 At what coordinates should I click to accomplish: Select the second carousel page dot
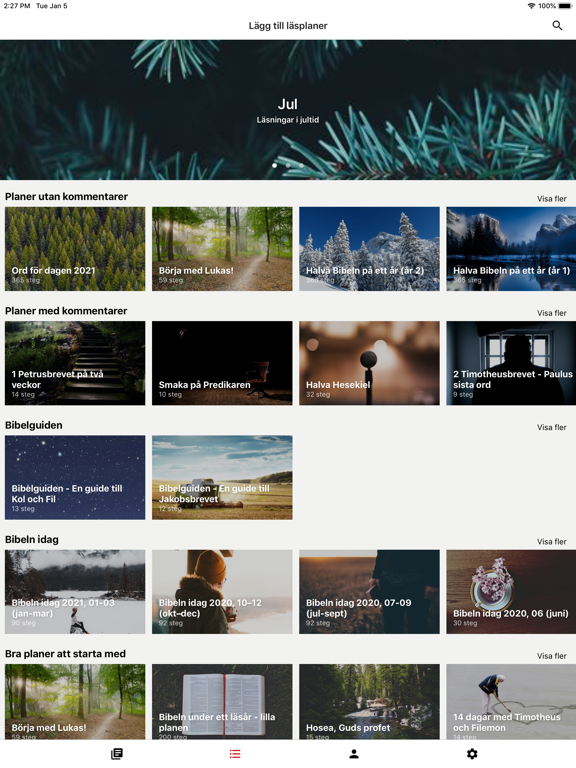pyautogui.click(x=288, y=166)
